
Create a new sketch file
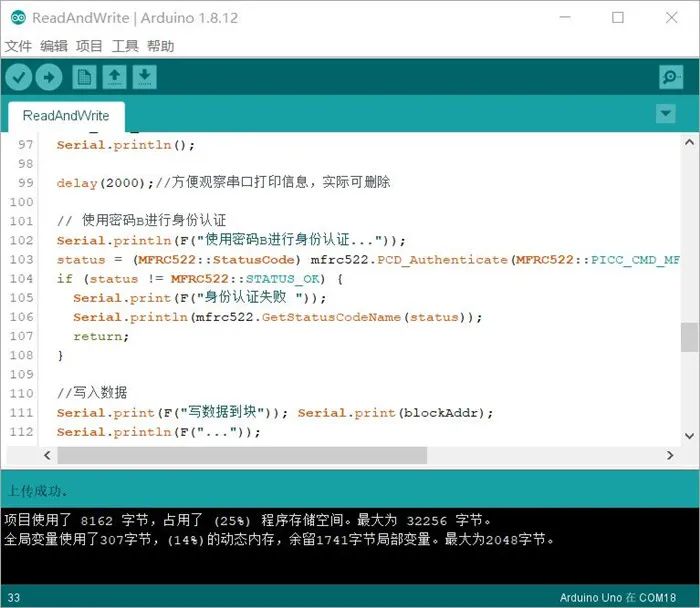click(x=84, y=77)
